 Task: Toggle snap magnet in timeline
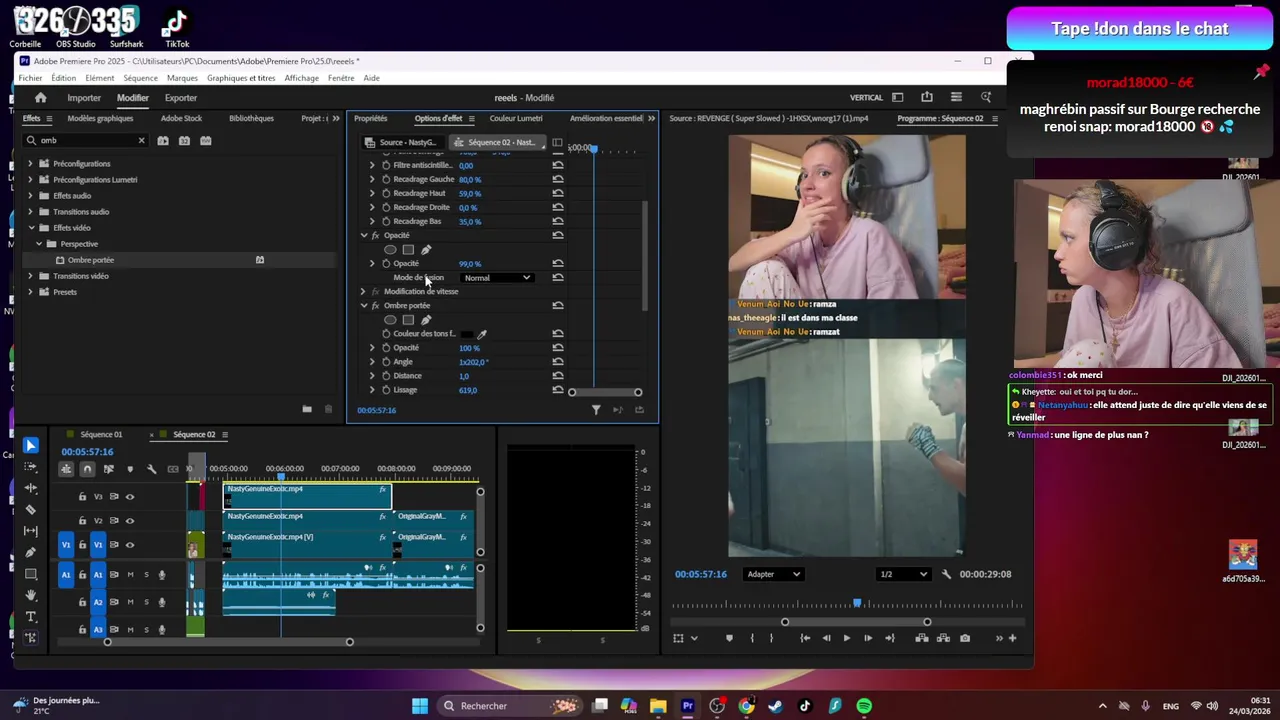(88, 469)
